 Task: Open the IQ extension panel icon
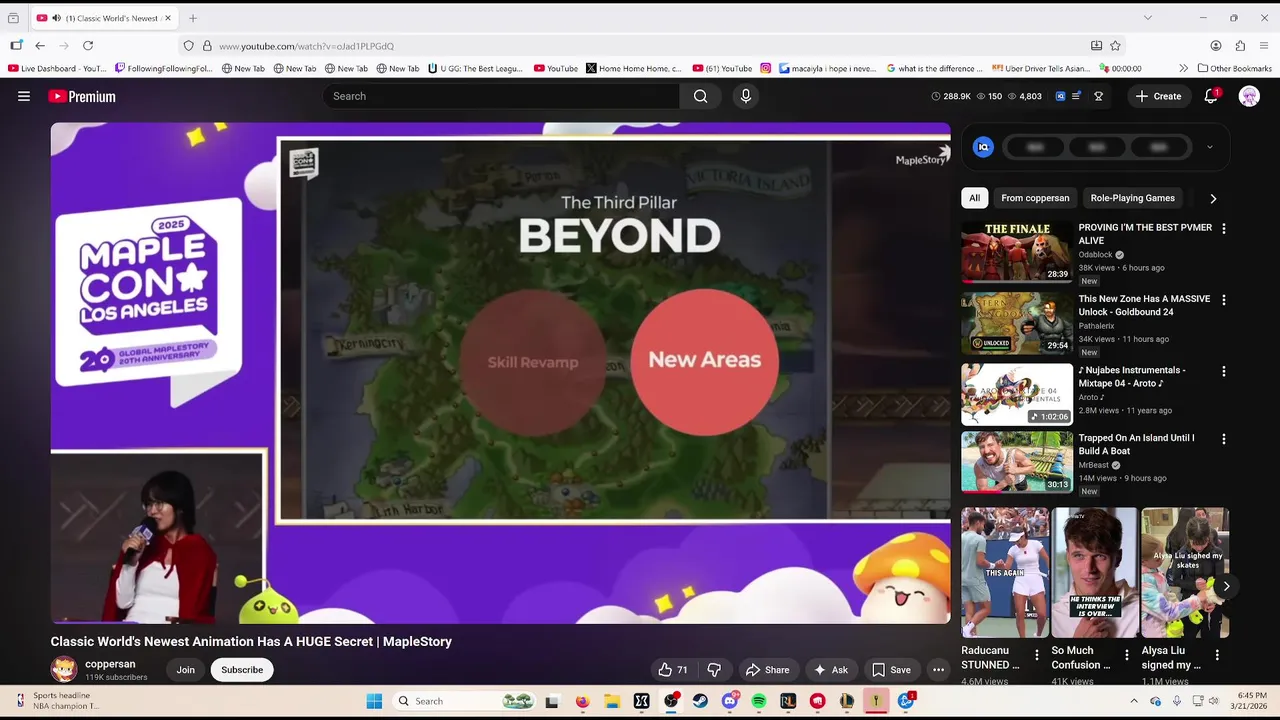click(983, 147)
